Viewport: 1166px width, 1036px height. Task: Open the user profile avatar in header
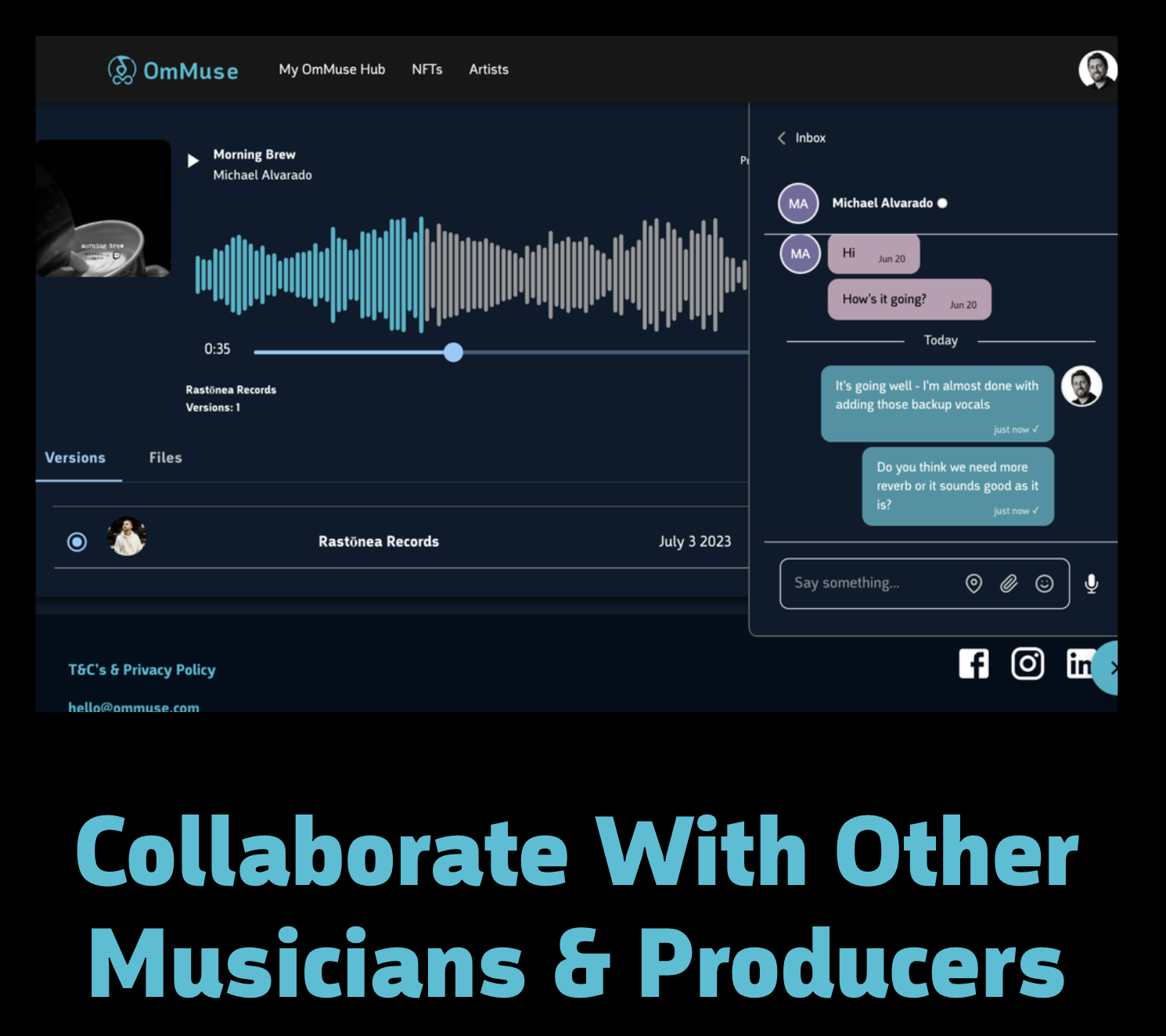tap(1097, 70)
